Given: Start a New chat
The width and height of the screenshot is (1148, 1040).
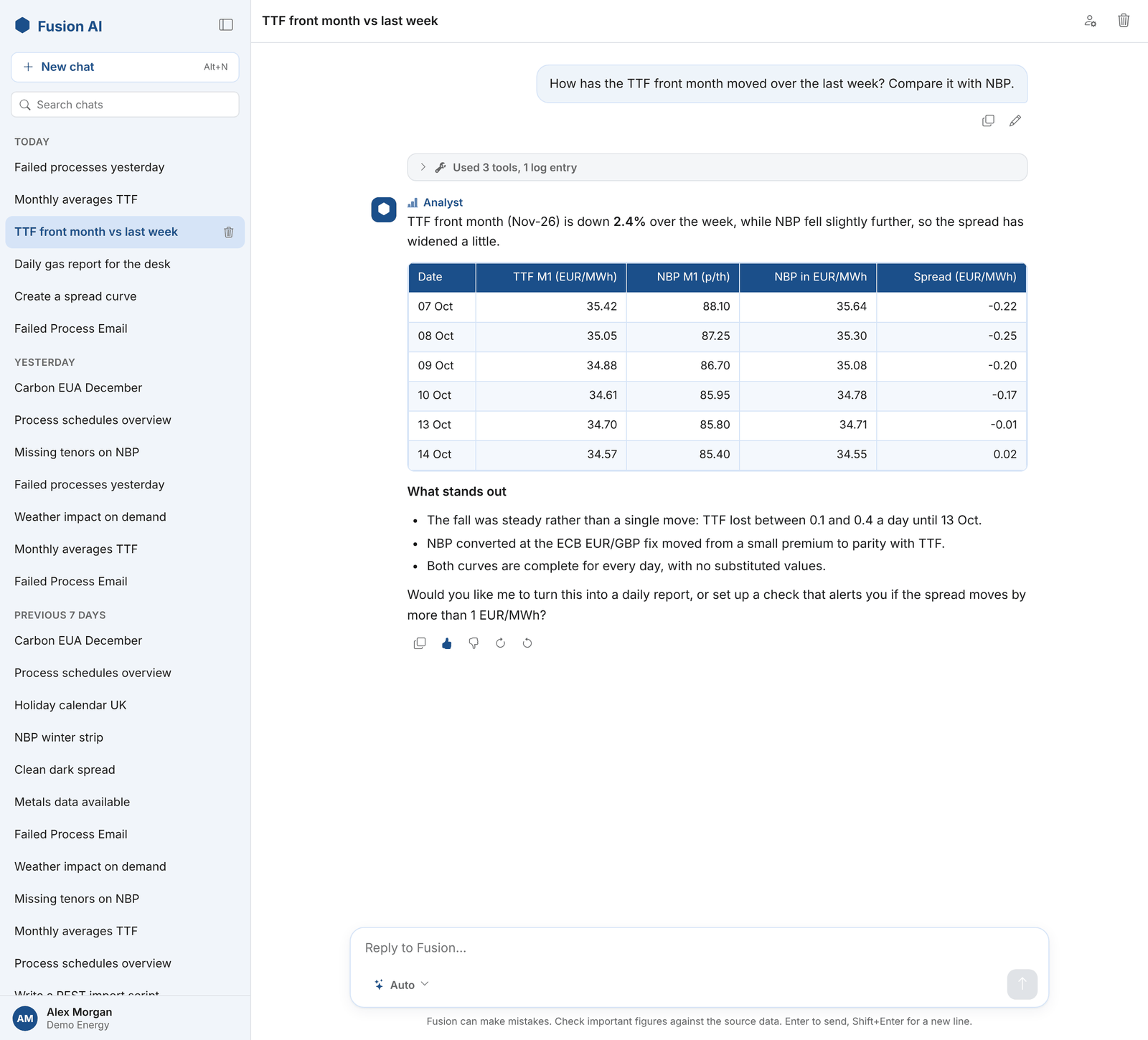Looking at the screenshot, I should 125,67.
